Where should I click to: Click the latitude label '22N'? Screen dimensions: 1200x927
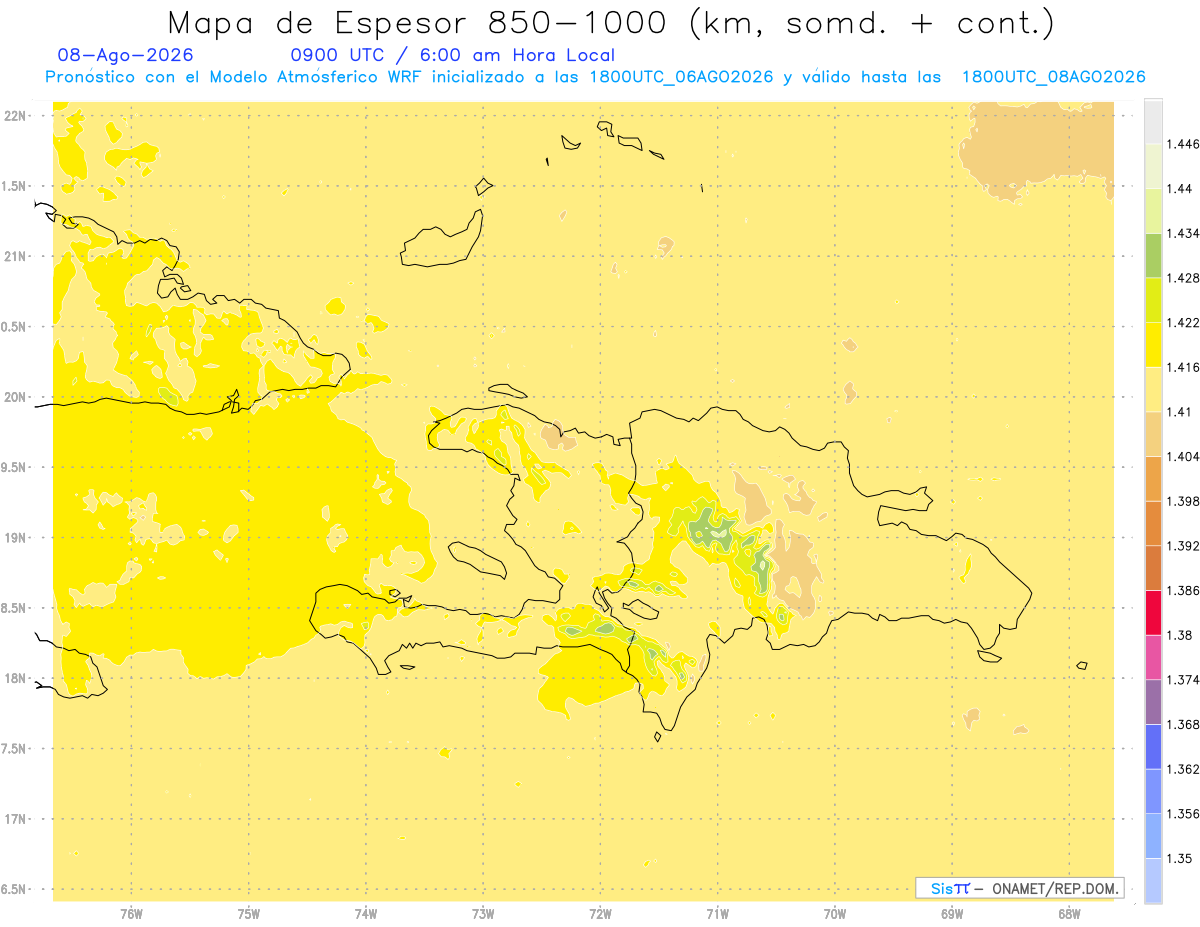click(15, 116)
